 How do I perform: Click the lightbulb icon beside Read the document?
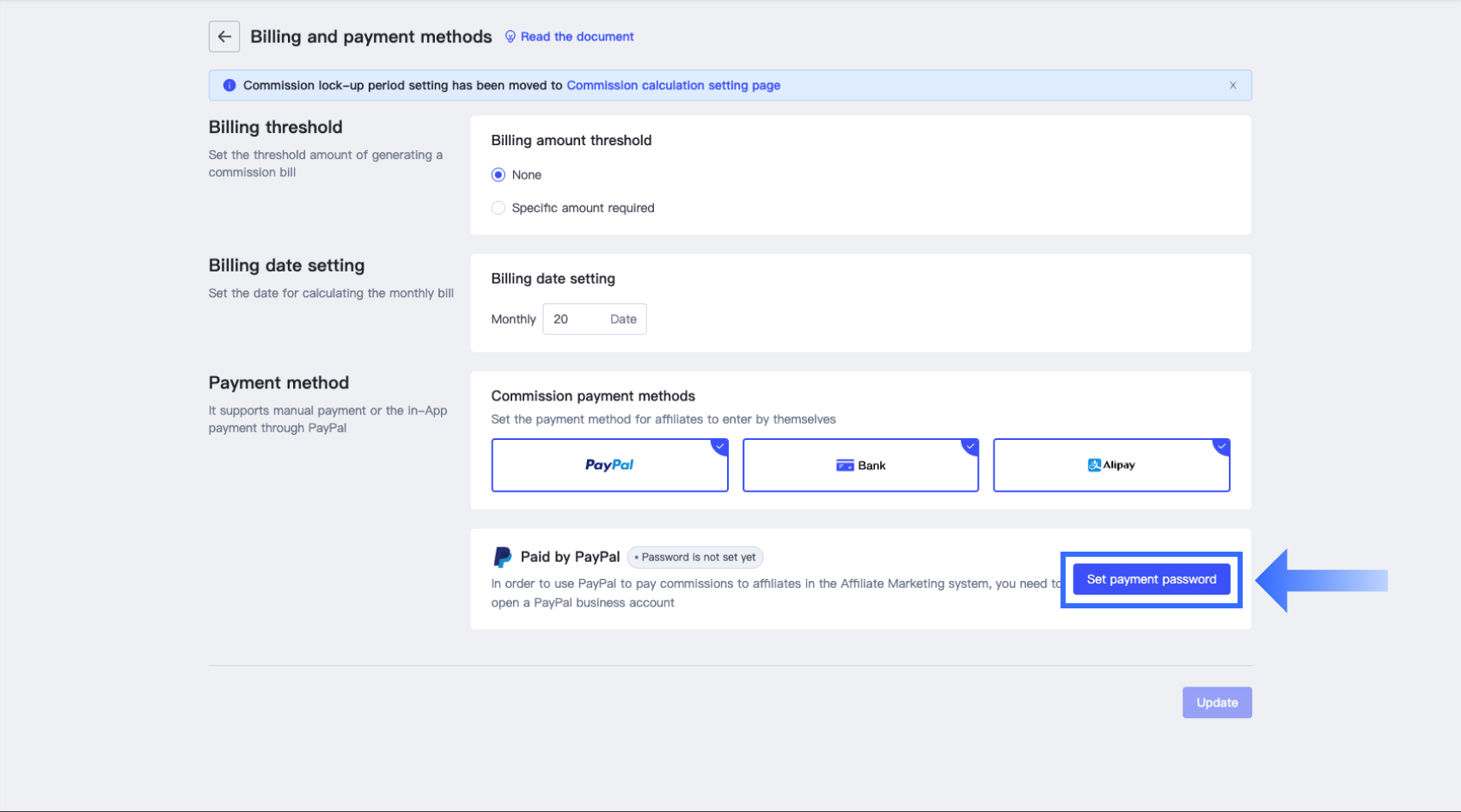pos(510,37)
